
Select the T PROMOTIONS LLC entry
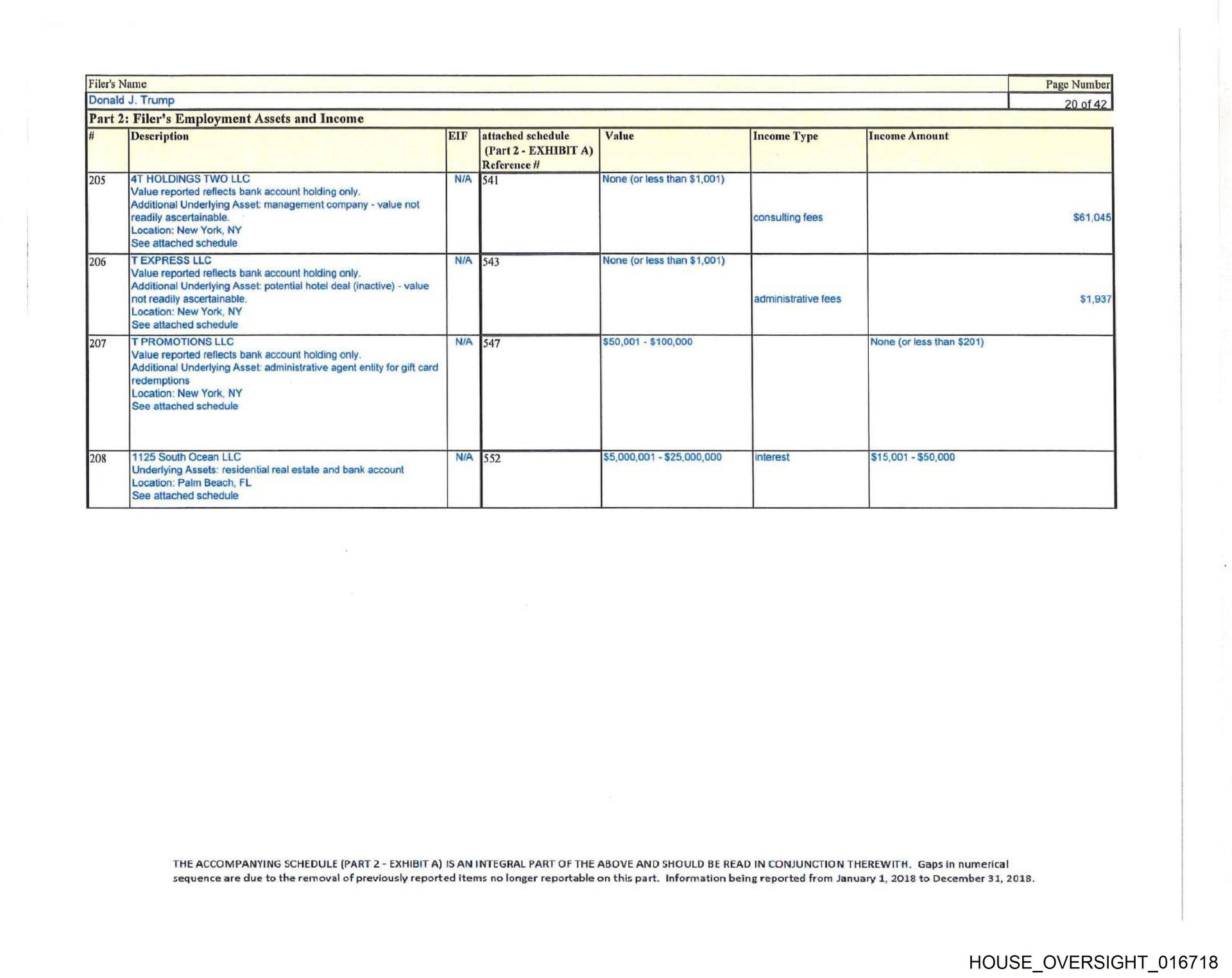[x=183, y=342]
